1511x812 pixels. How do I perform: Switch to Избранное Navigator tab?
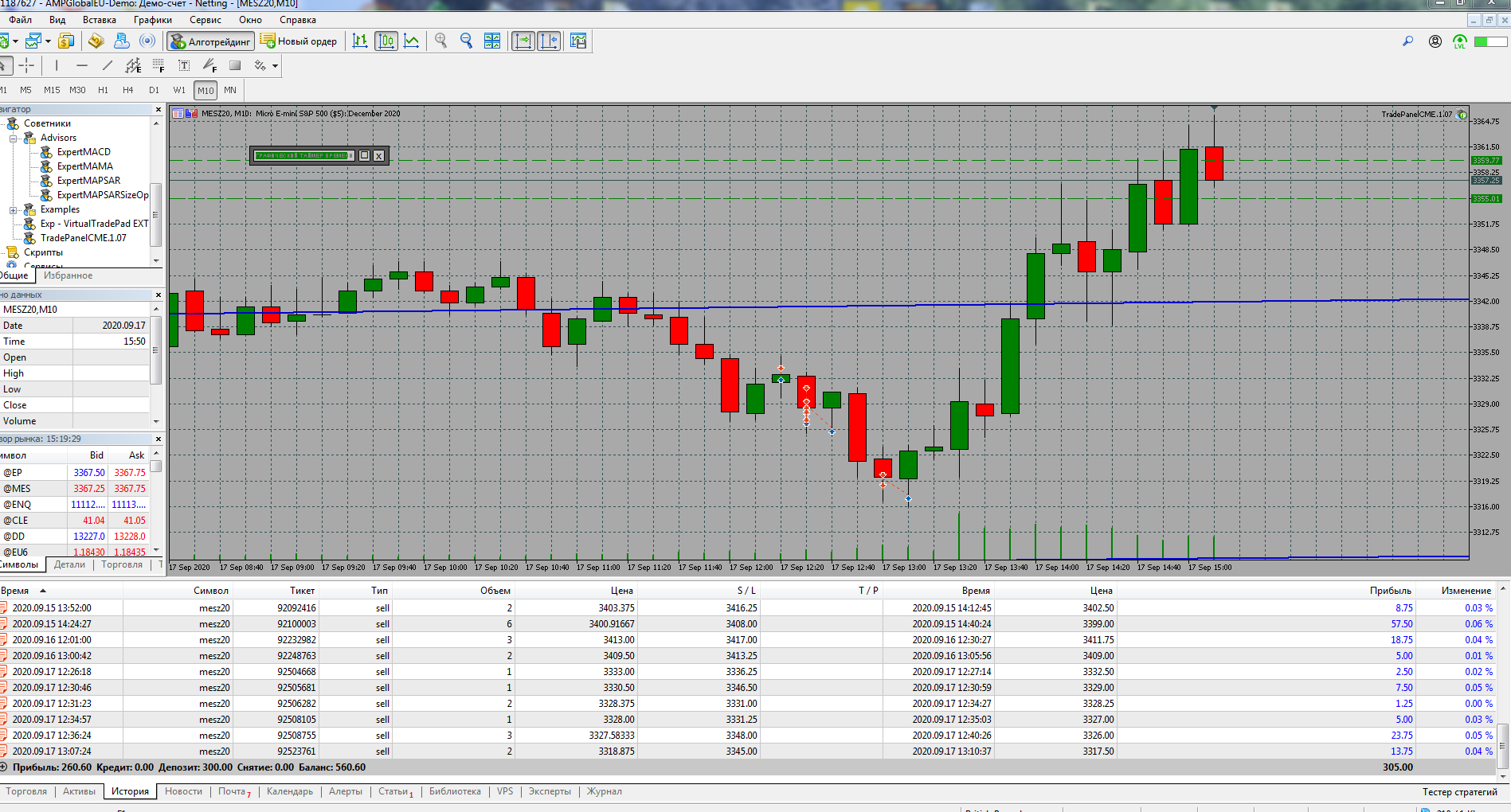(x=68, y=275)
